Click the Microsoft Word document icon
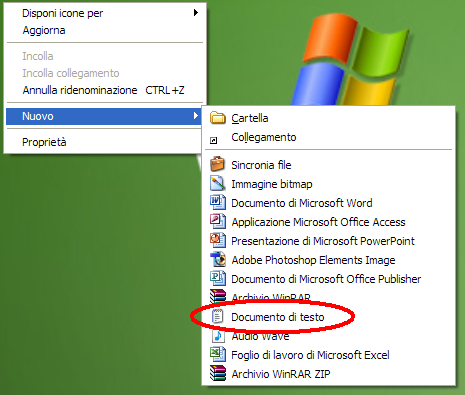 pyautogui.click(x=218, y=202)
